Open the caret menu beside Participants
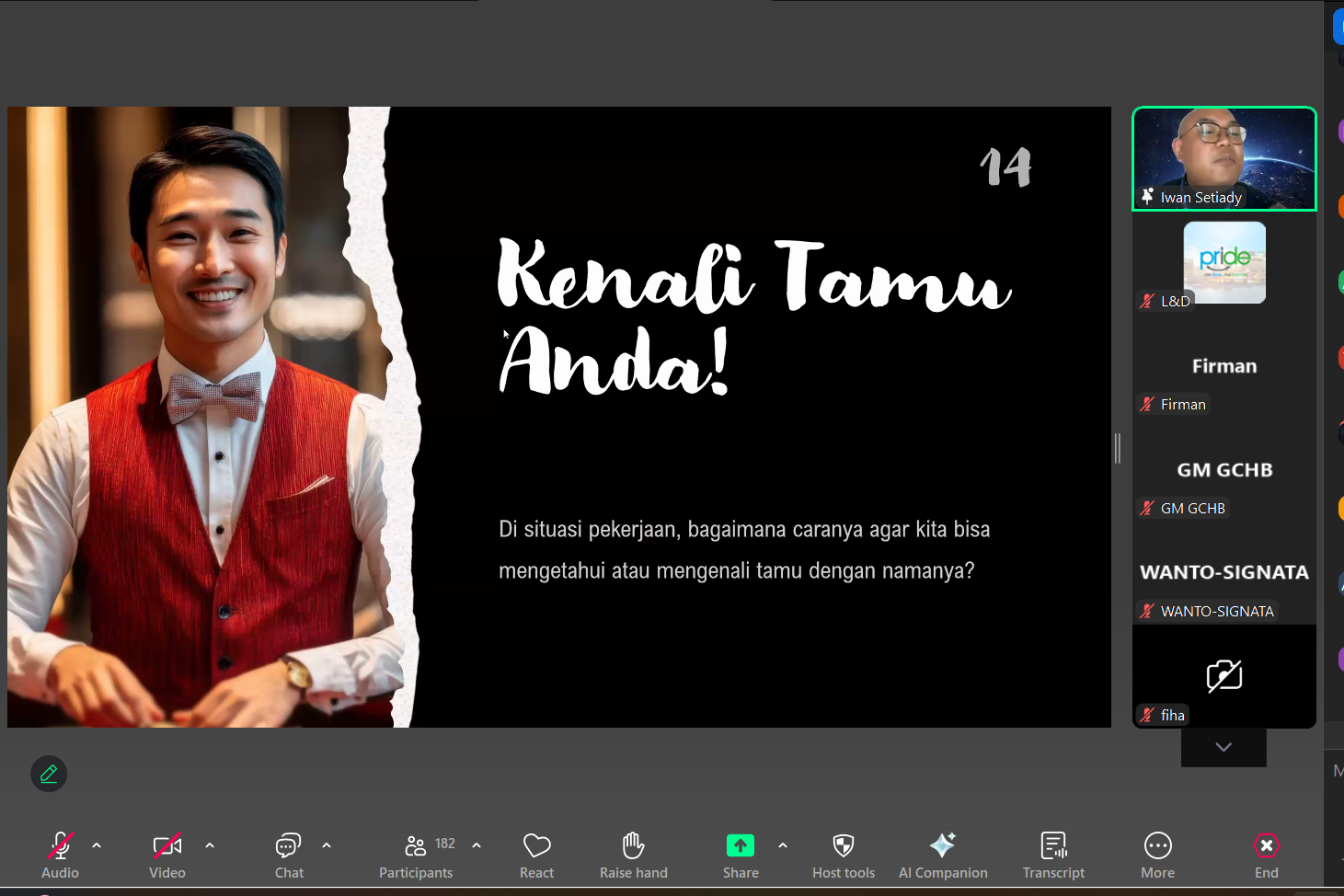 [477, 845]
